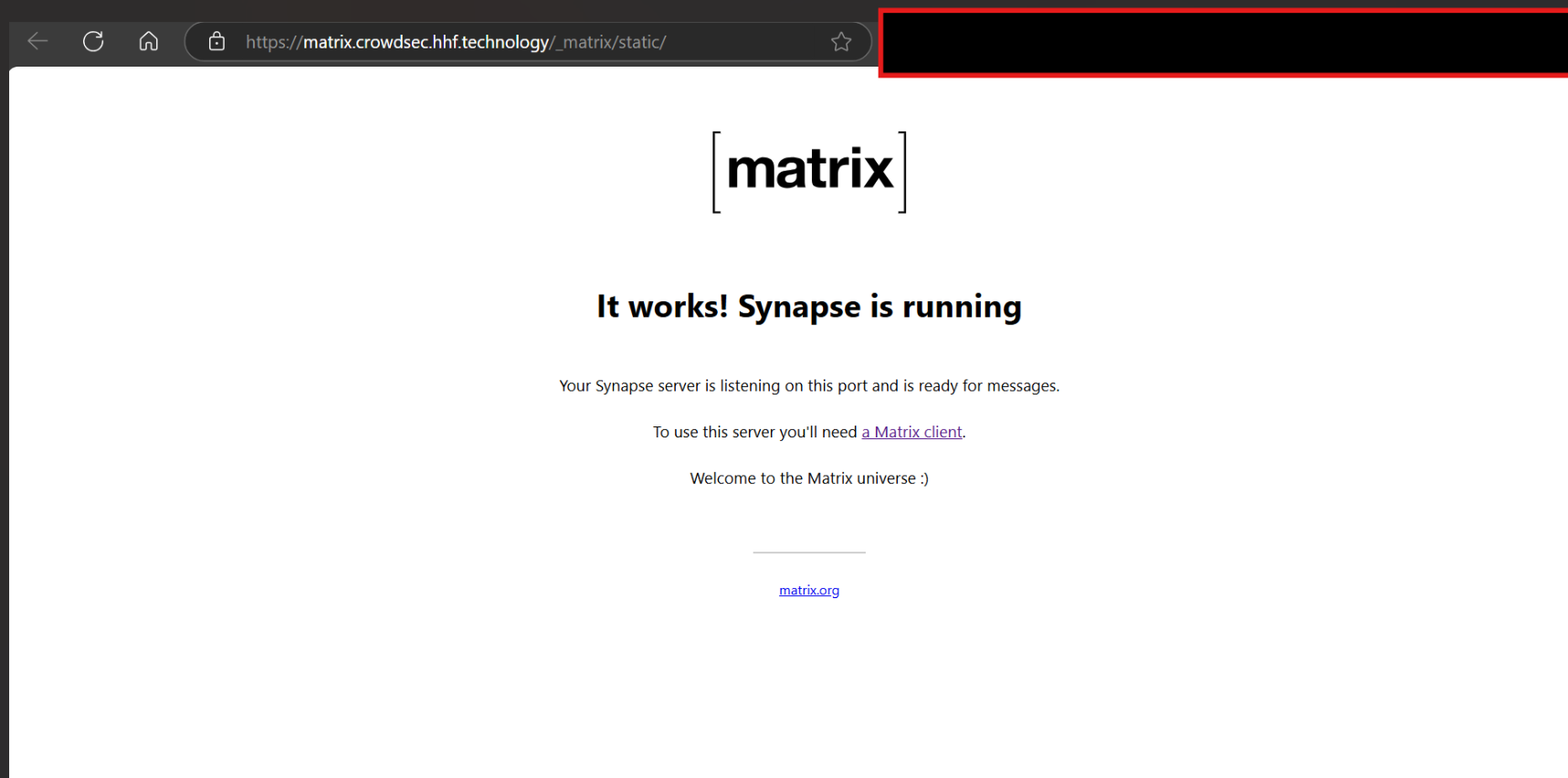Bookmark this page with the star icon
Screen dimensions: 1568x778
(841, 41)
